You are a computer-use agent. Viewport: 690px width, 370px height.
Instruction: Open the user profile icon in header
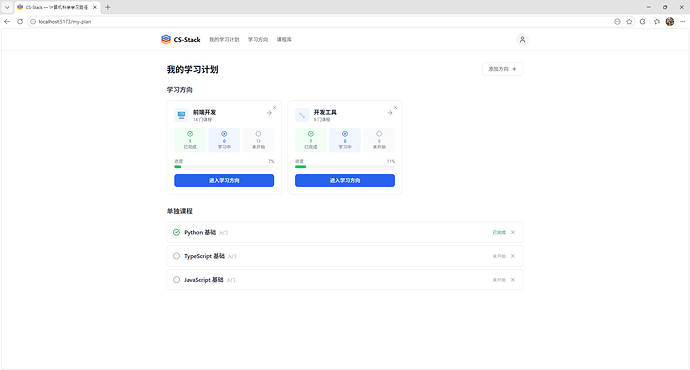pos(522,40)
